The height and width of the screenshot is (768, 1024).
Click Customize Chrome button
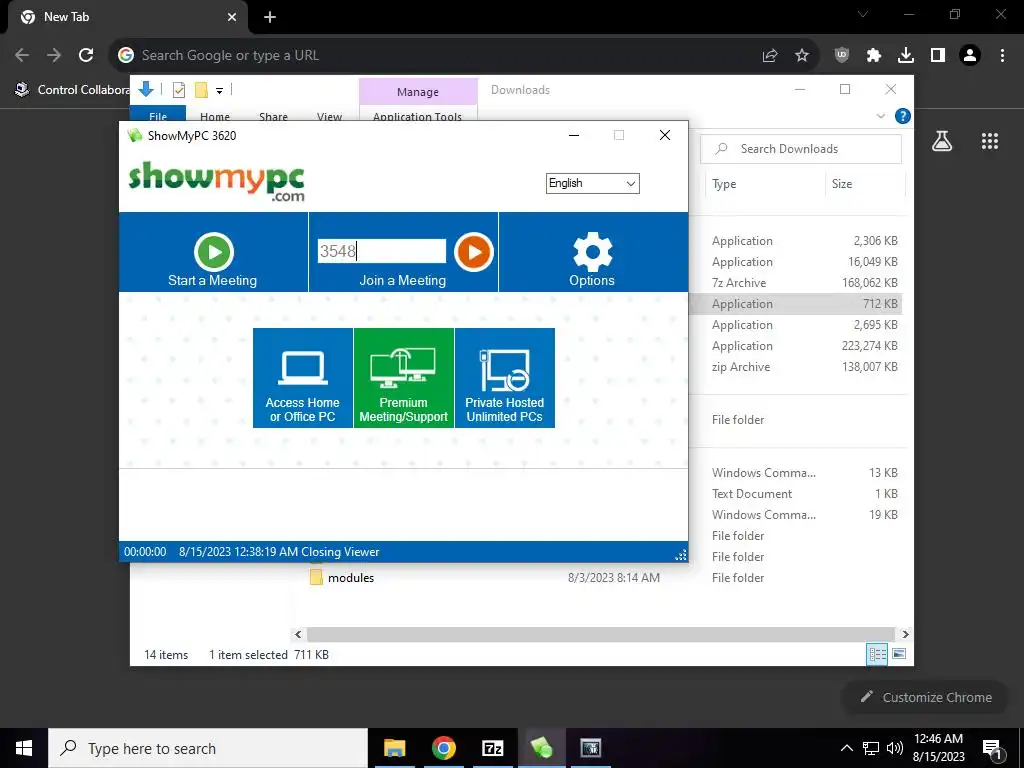pos(926,697)
